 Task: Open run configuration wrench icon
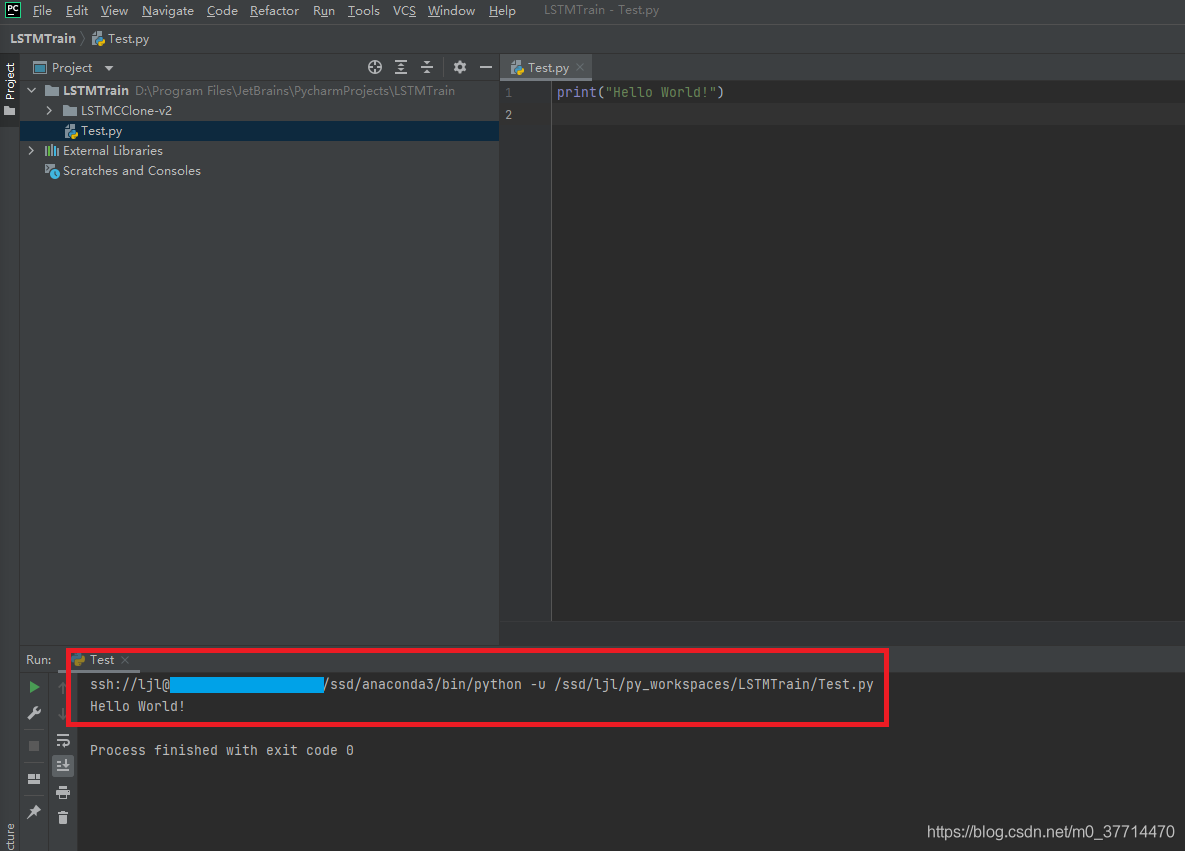[34, 714]
